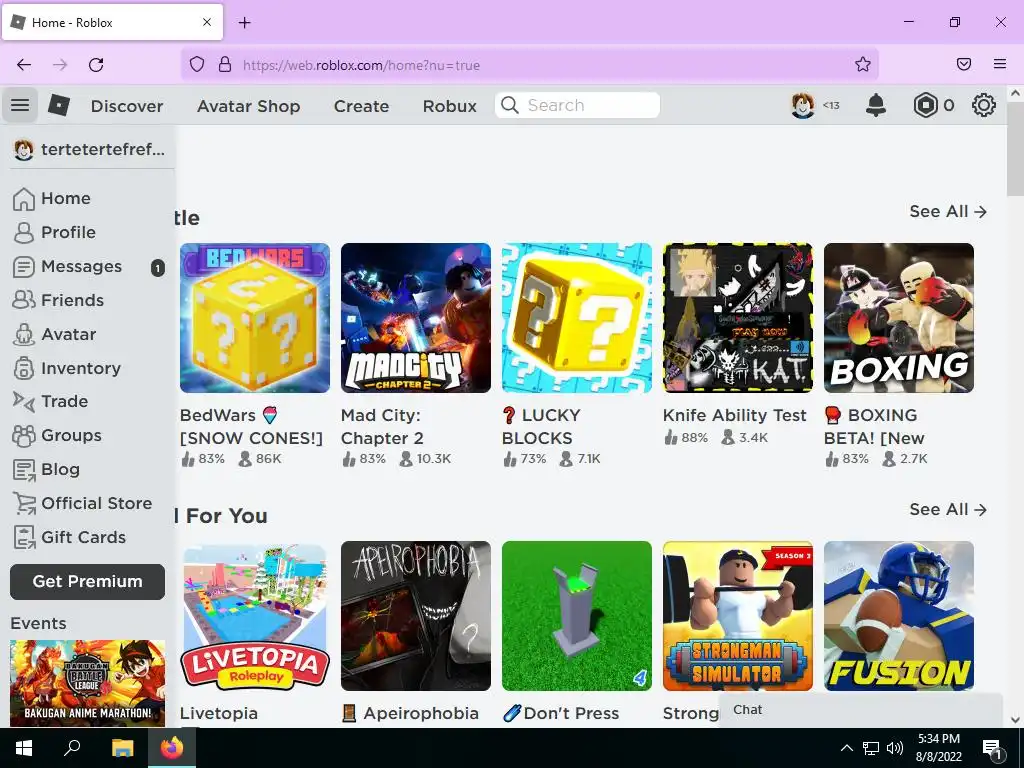Viewport: 1024px width, 768px height.
Task: Click the search magnifier icon
Action: coord(509,105)
